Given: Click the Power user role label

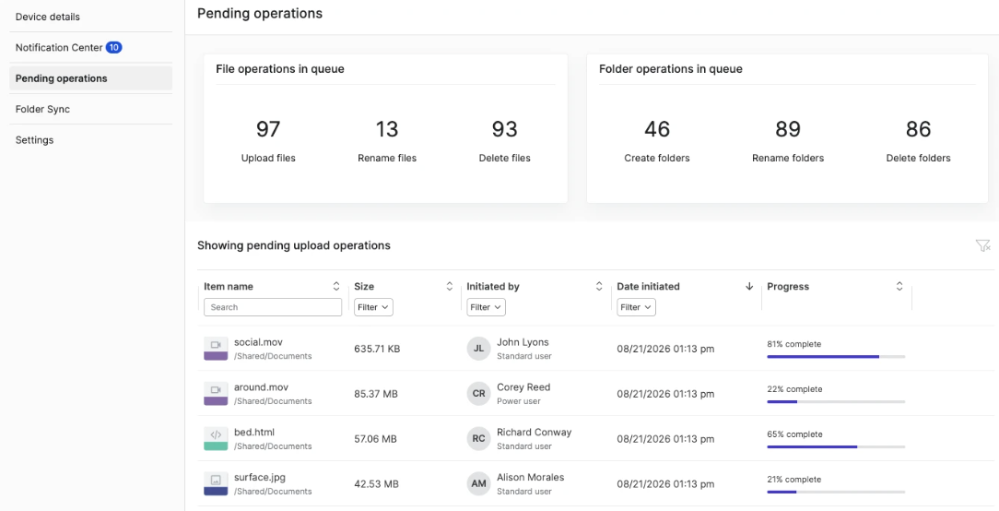Looking at the screenshot, I should click(x=519, y=401).
